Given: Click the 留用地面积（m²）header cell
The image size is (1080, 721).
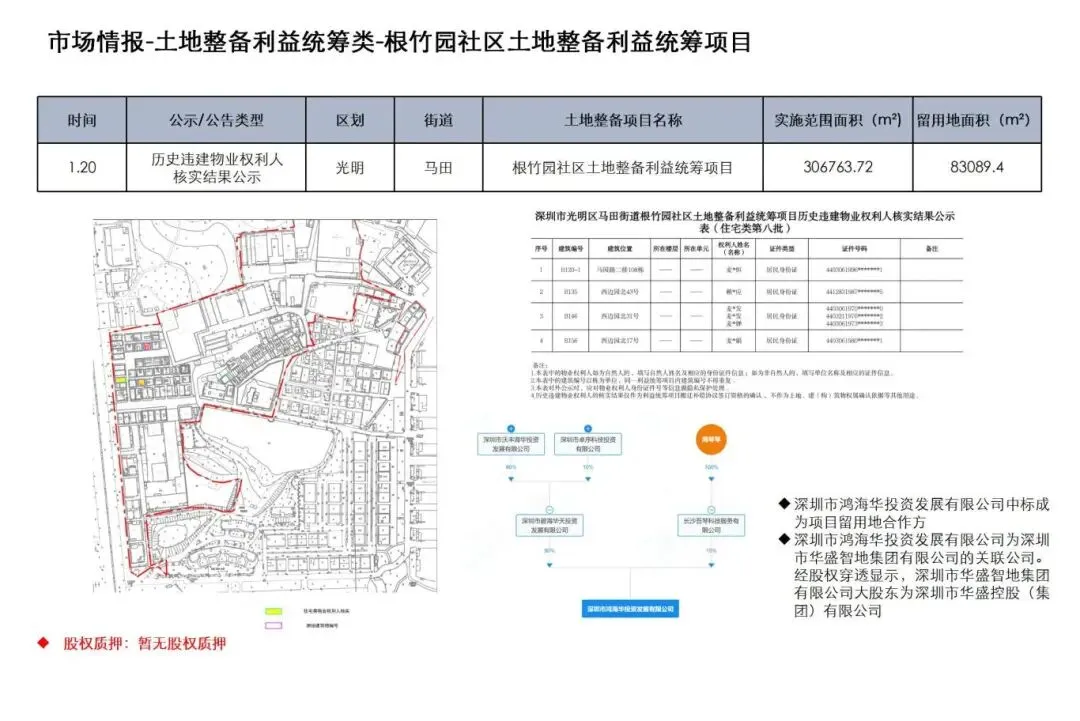Looking at the screenshot, I should pyautogui.click(x=977, y=120).
